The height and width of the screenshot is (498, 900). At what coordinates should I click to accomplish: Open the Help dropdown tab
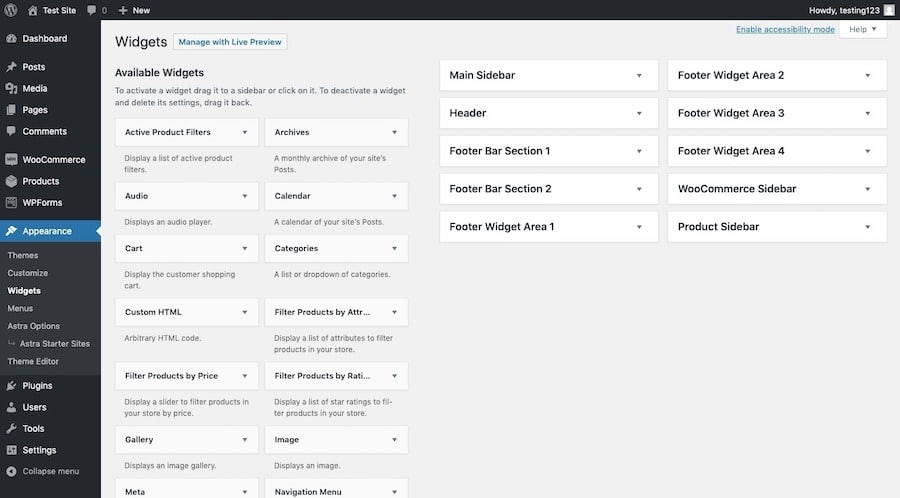(864, 30)
